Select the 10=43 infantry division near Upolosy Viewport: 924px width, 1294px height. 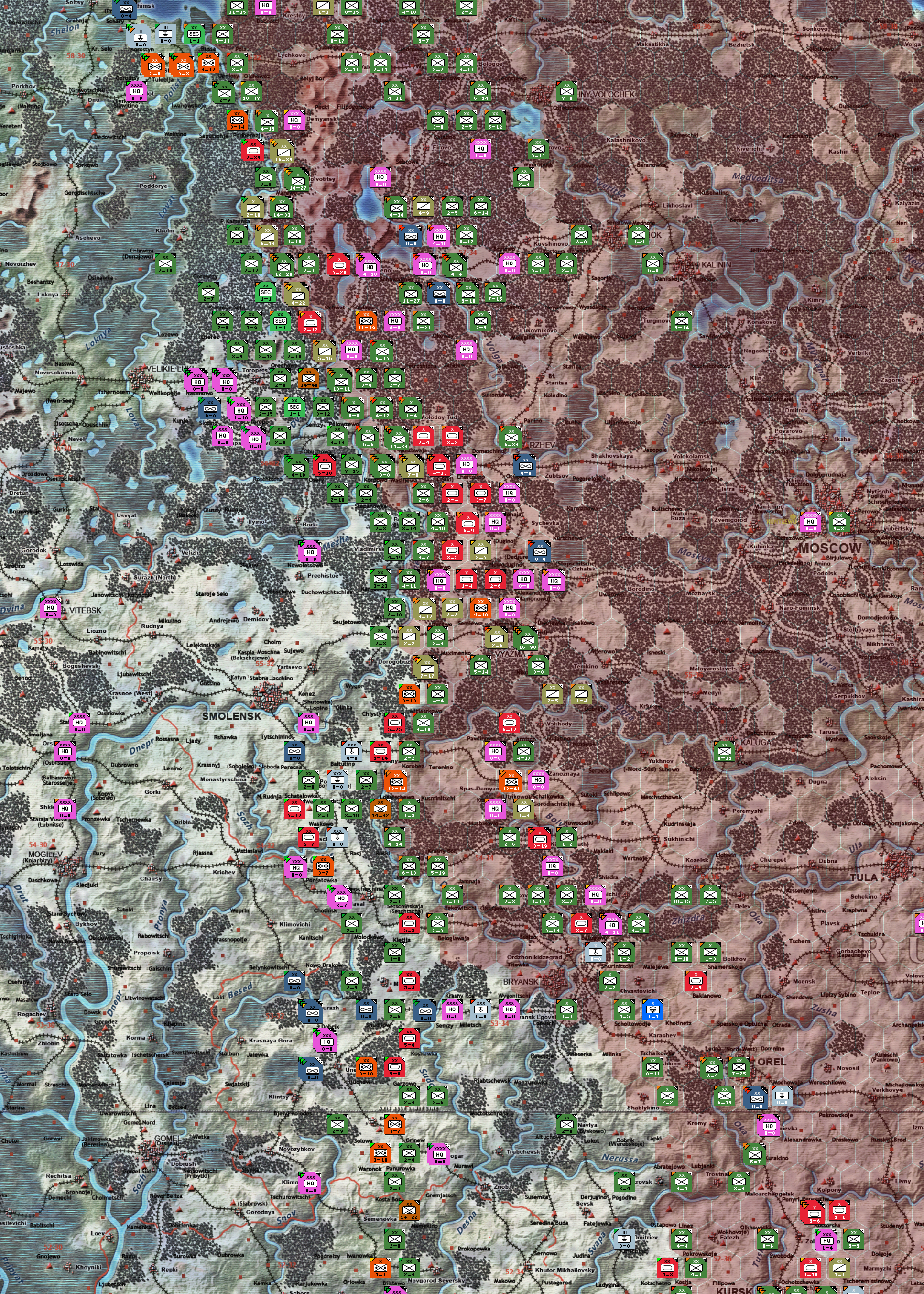(251, 91)
